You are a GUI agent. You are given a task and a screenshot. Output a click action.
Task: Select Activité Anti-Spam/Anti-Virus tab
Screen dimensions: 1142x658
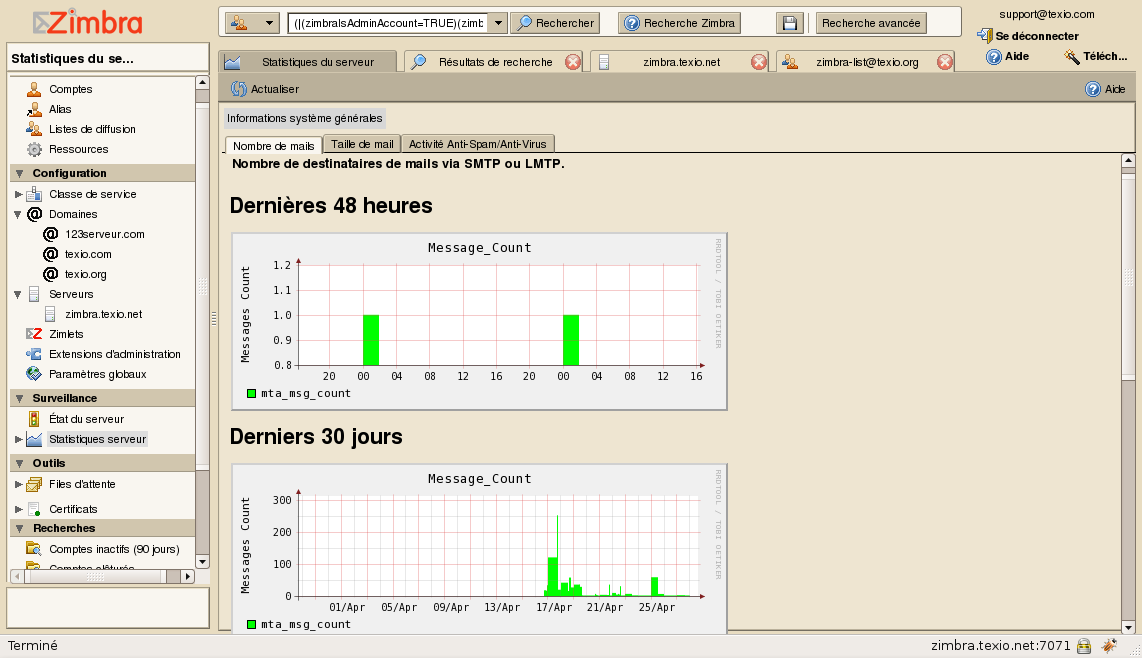click(x=478, y=144)
